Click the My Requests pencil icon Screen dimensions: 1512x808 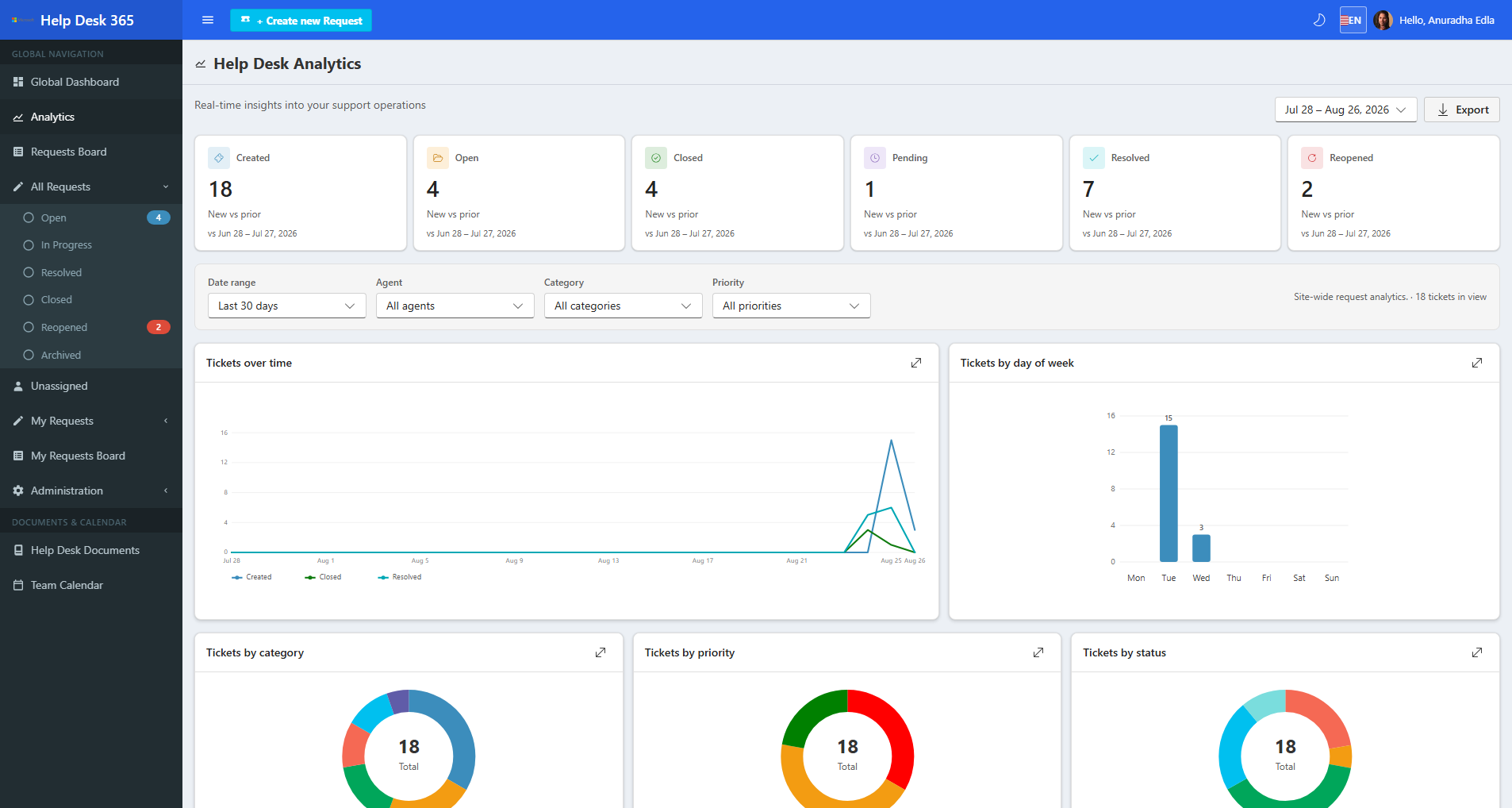pos(18,421)
